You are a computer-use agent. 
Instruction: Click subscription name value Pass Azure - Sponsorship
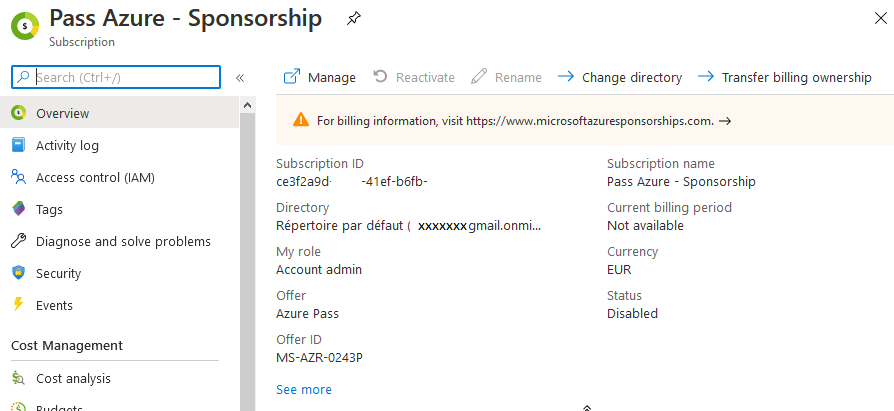pyautogui.click(x=681, y=182)
